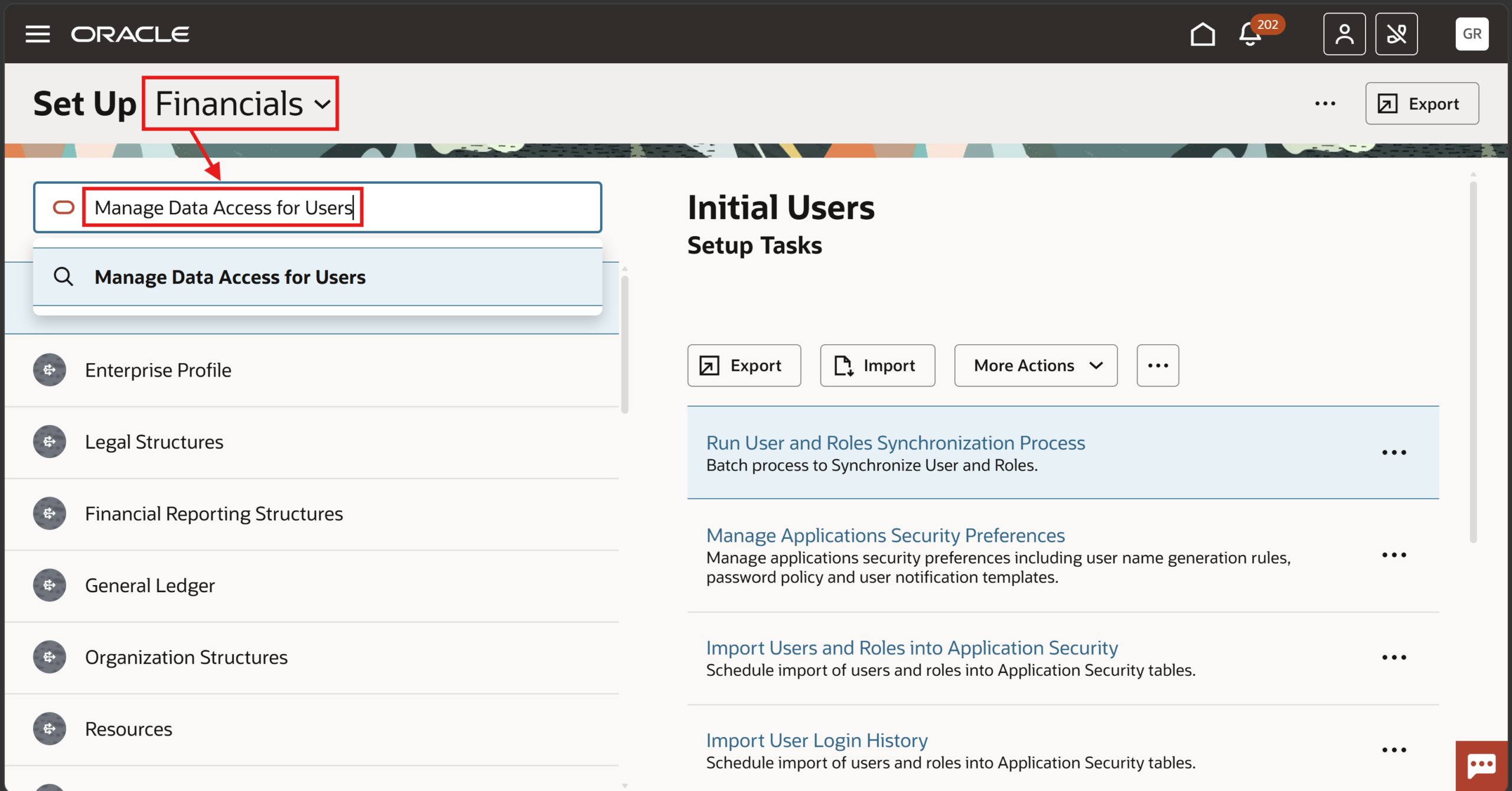Open actions for Manage Applications Security Preferences
Image resolution: width=1512 pixels, height=791 pixels.
1394,555
